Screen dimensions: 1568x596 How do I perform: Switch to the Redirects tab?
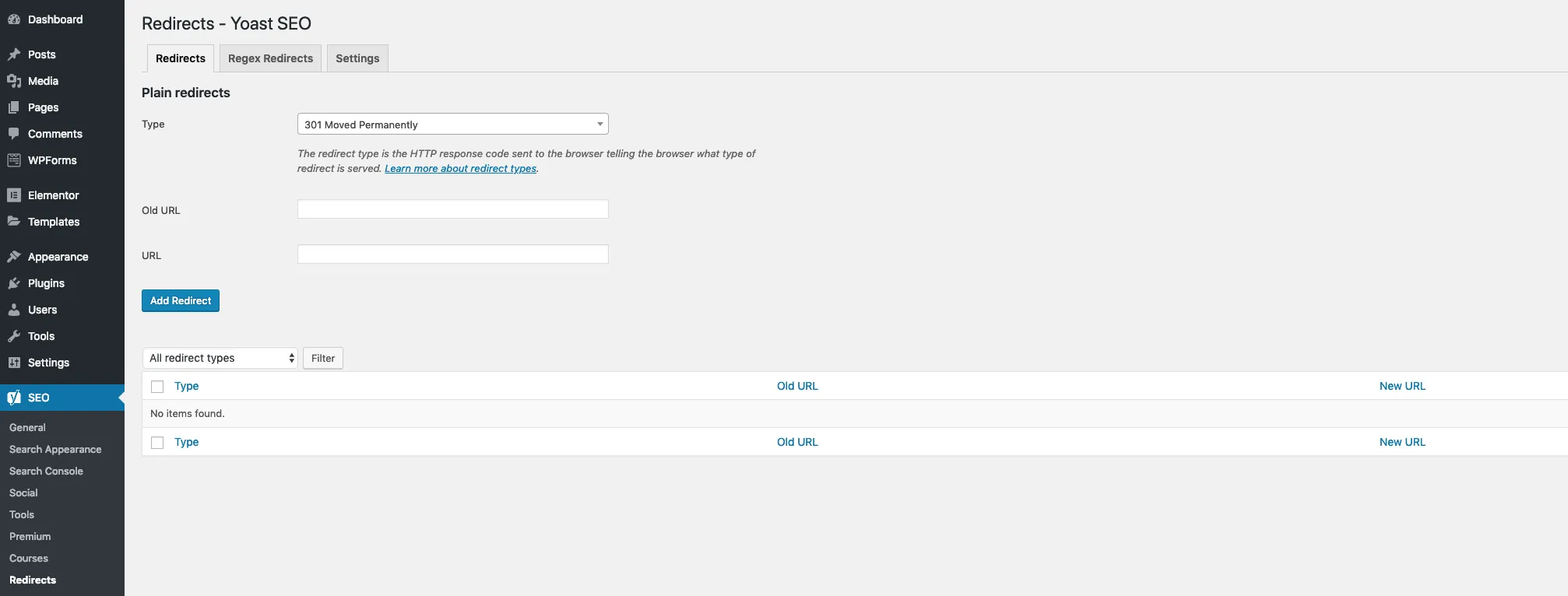[x=181, y=58]
